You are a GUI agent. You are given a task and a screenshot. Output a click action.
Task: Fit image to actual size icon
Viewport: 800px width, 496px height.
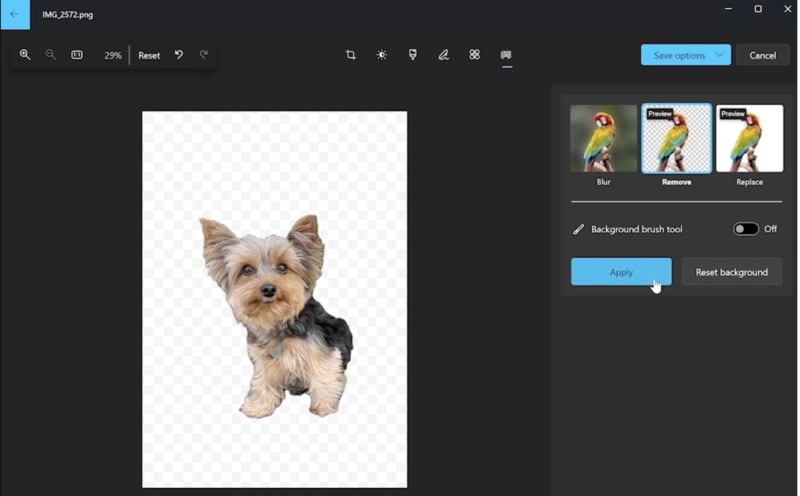[x=77, y=55]
